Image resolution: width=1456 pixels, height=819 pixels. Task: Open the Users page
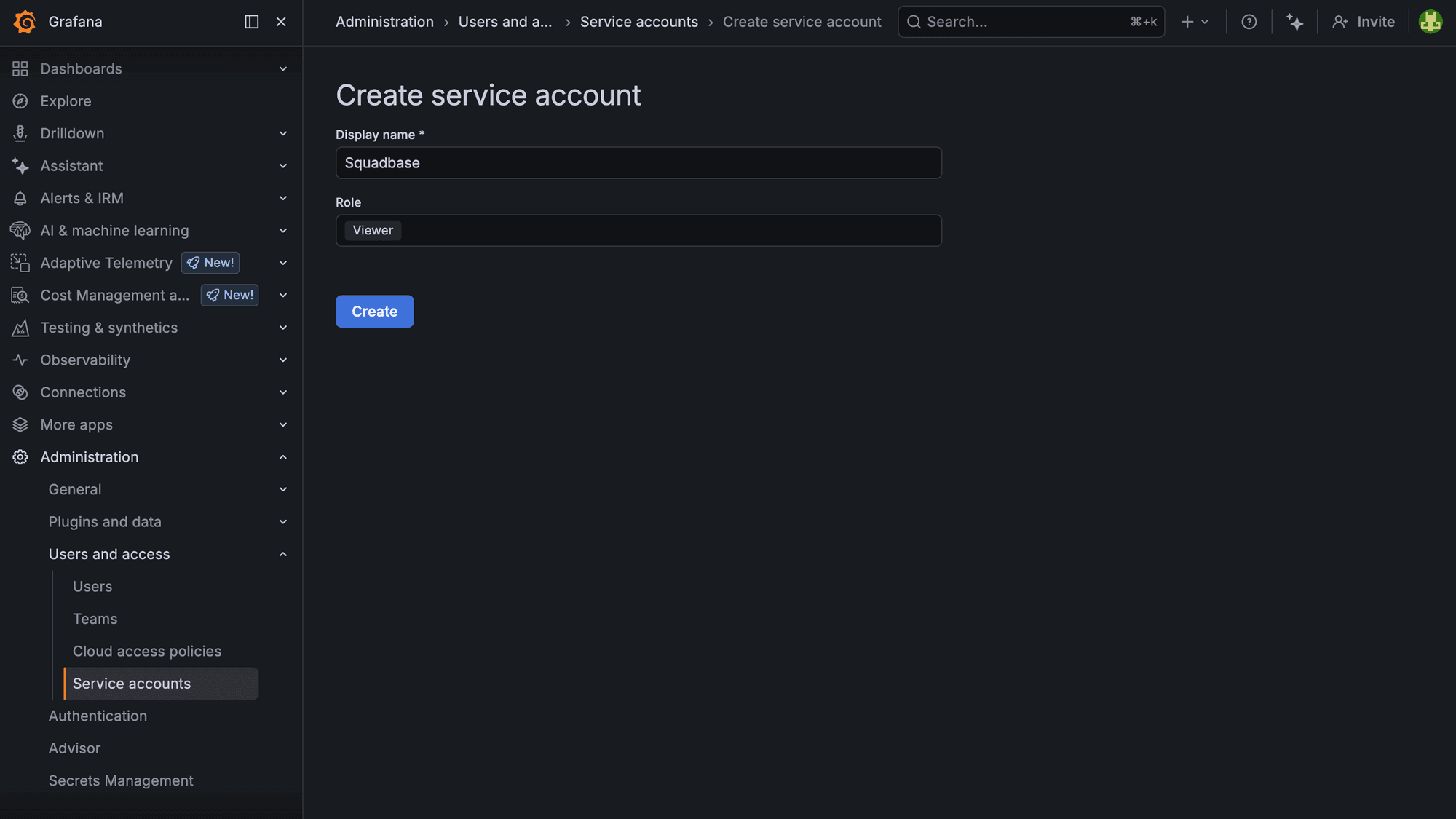92,587
